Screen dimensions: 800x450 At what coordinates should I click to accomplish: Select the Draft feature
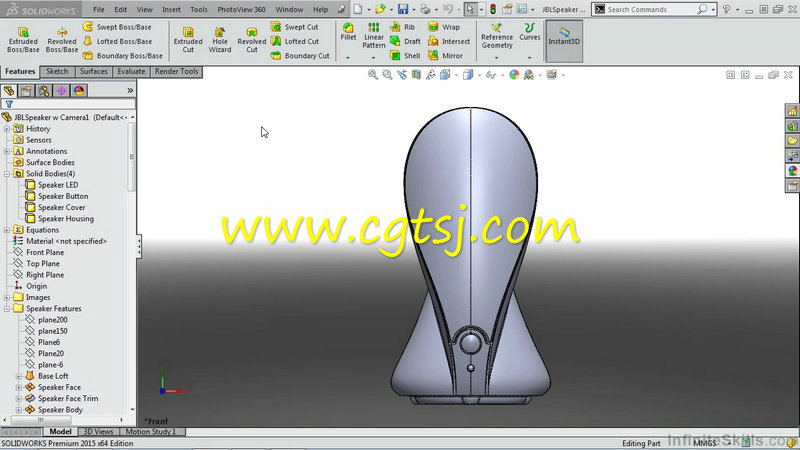tap(406, 41)
